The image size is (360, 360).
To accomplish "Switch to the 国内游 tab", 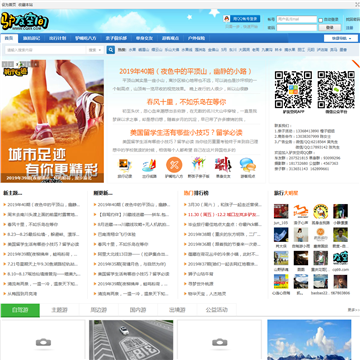I will [x=138, y=310].
